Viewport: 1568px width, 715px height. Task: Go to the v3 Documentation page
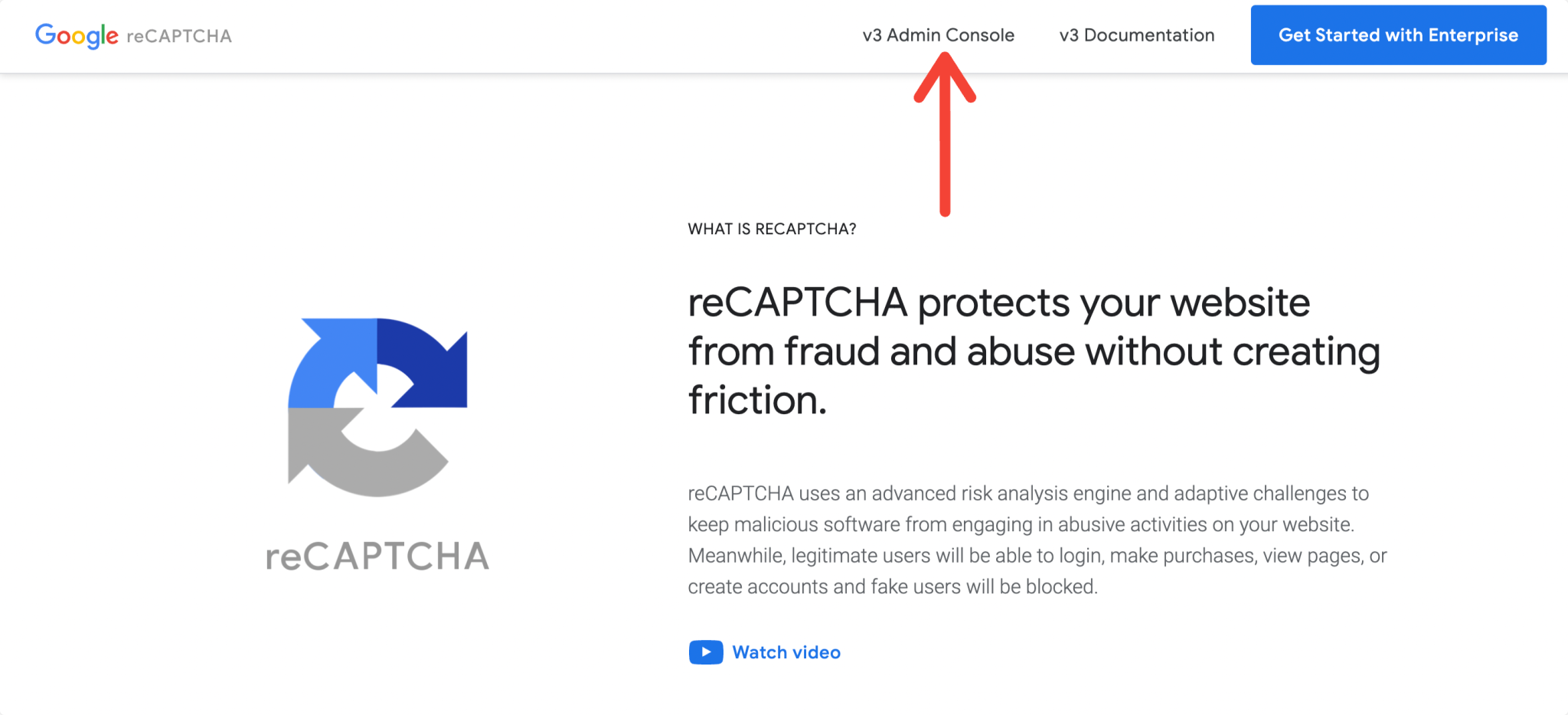(x=1136, y=35)
